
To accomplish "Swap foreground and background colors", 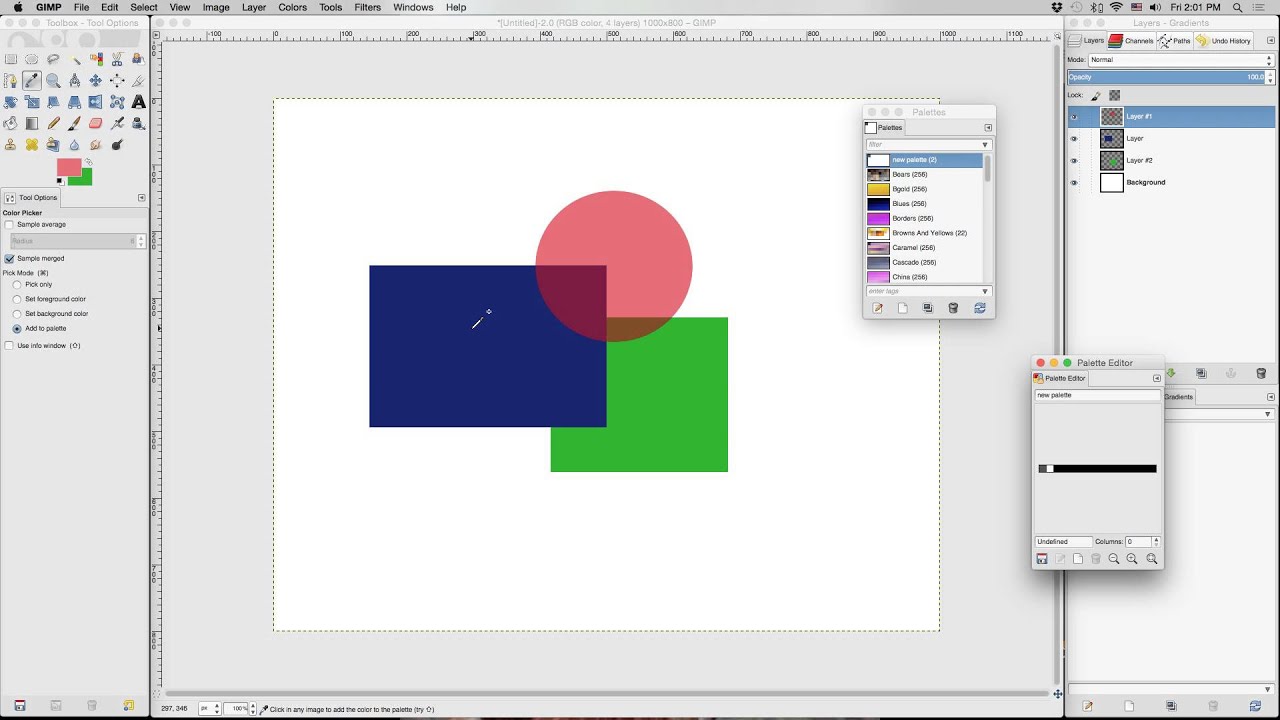I will coord(88,162).
